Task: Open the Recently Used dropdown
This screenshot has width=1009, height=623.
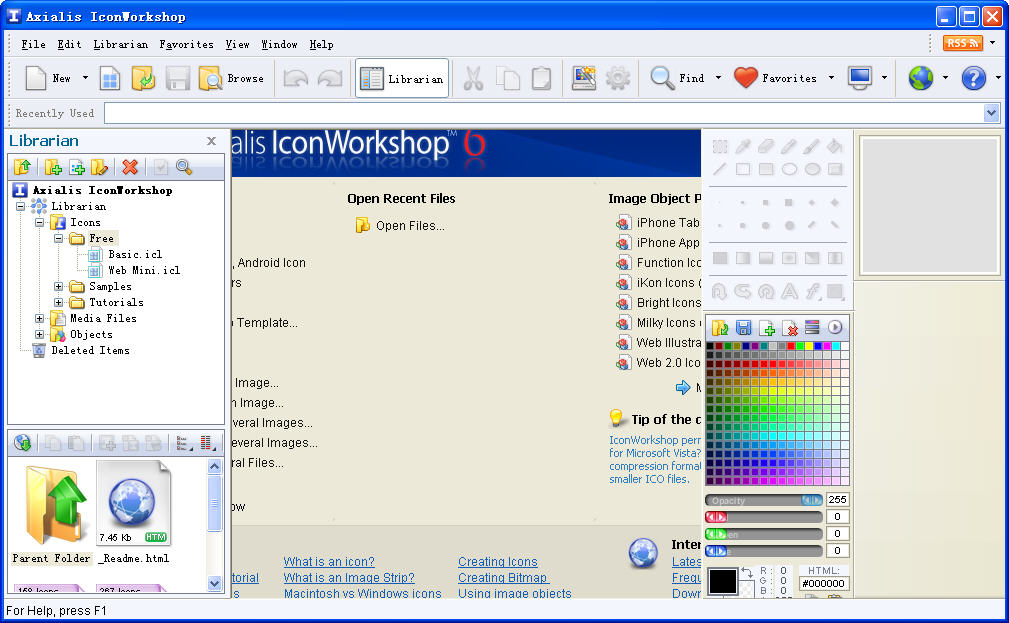Action: (991, 113)
